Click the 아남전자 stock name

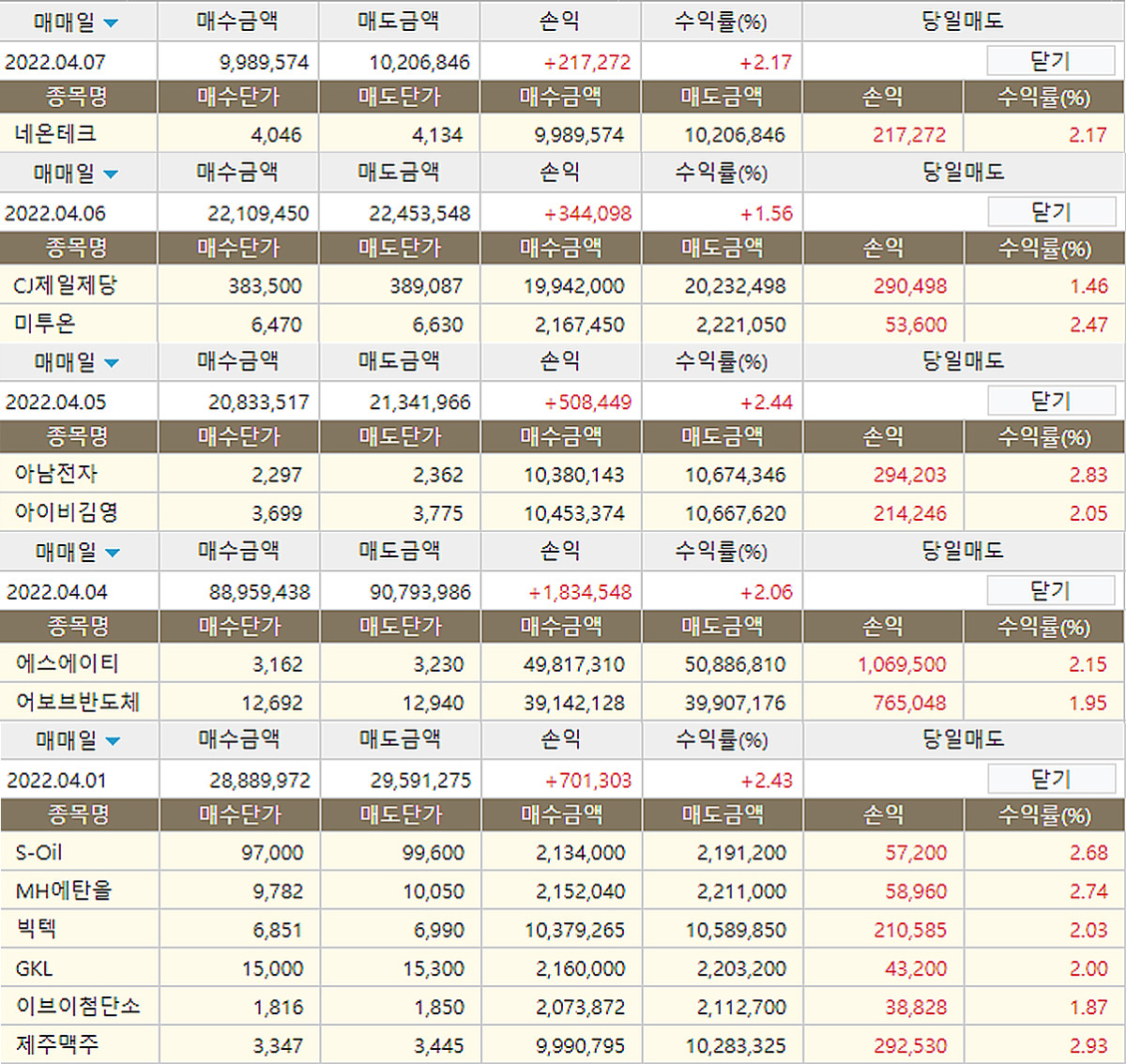(x=56, y=474)
